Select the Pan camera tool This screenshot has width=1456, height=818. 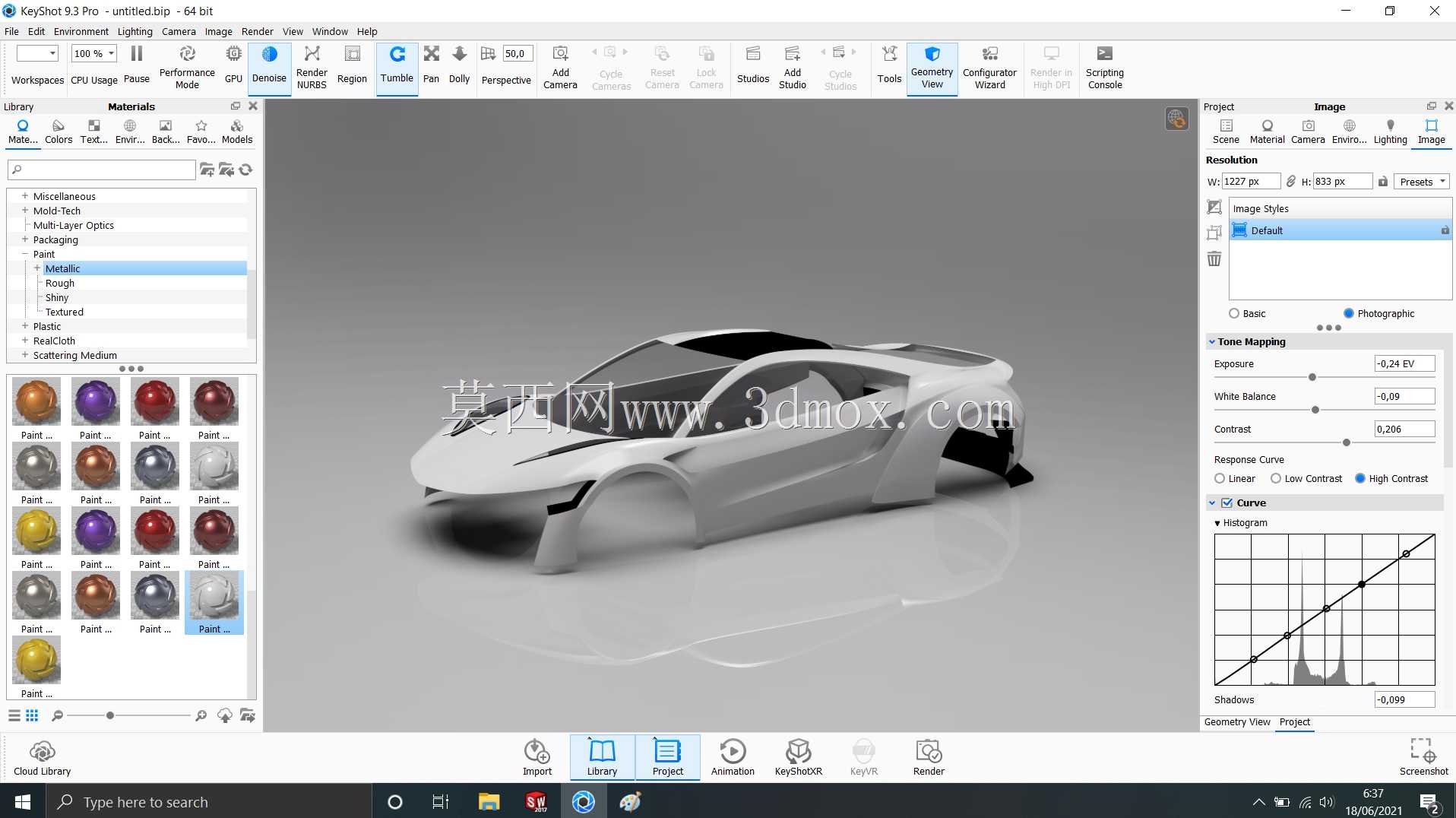click(x=431, y=65)
